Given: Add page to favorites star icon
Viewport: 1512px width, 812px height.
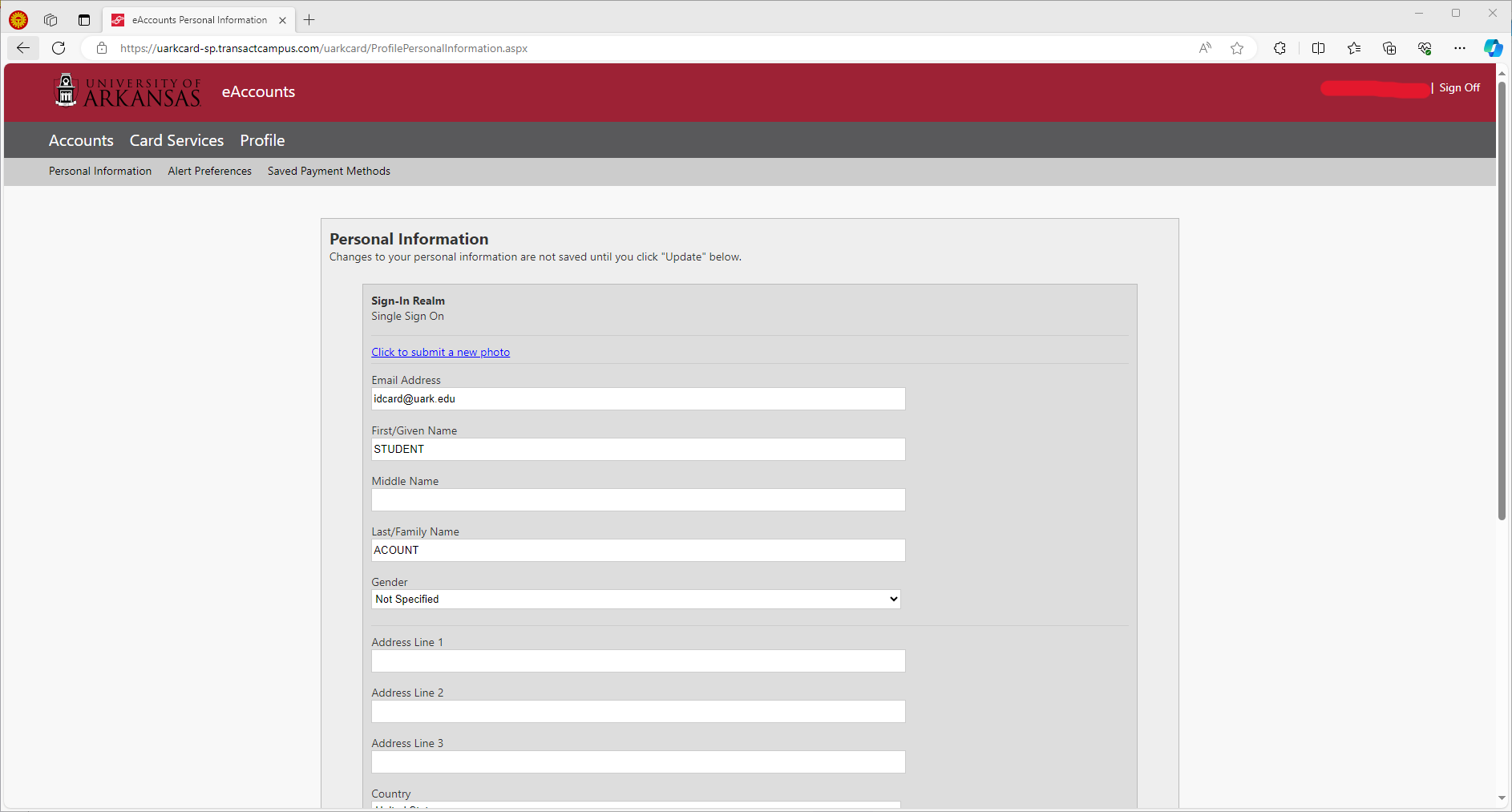Looking at the screenshot, I should pyautogui.click(x=1237, y=48).
